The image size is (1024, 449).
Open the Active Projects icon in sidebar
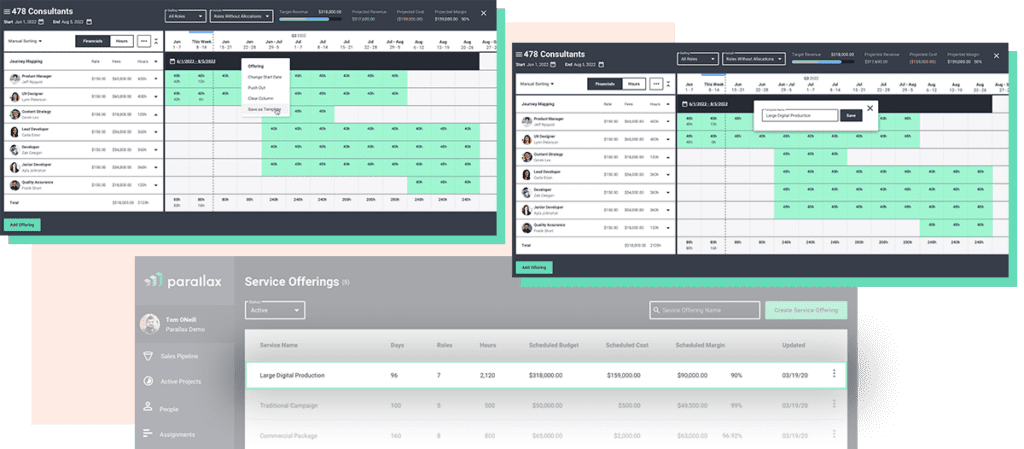pos(148,381)
